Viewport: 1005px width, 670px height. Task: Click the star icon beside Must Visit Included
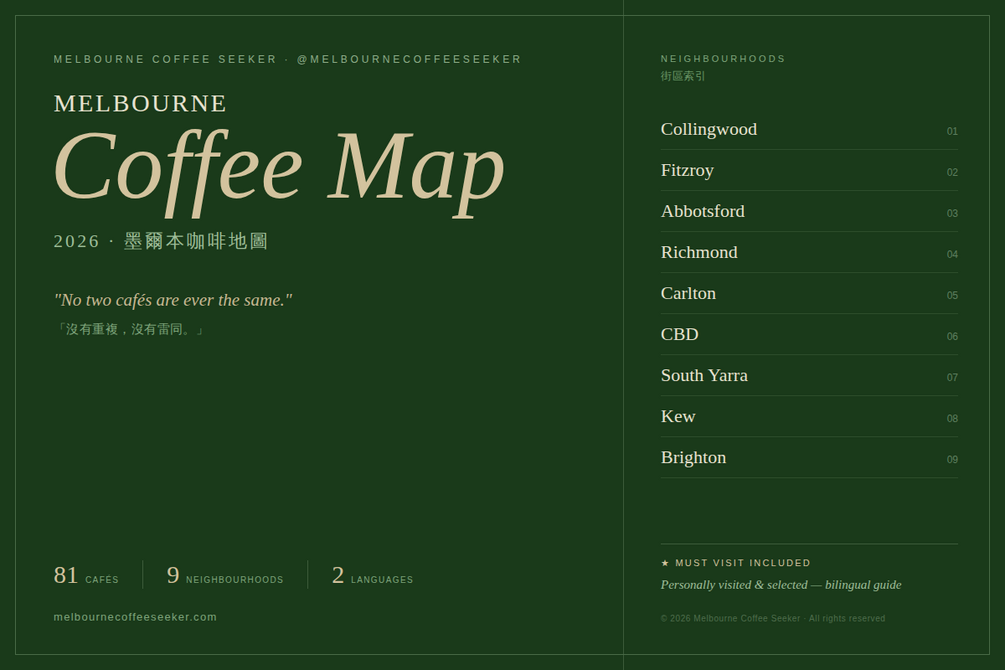[665, 563]
